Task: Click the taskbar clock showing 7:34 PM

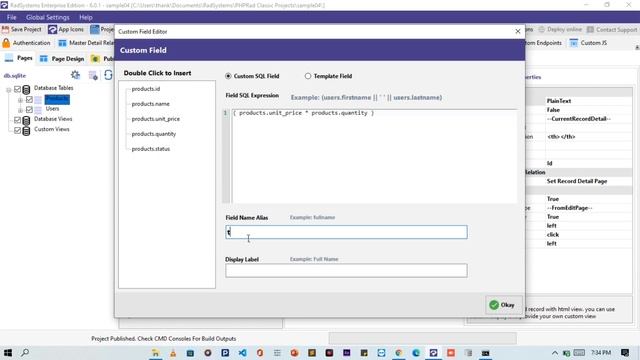Action: pyautogui.click(x=601, y=353)
